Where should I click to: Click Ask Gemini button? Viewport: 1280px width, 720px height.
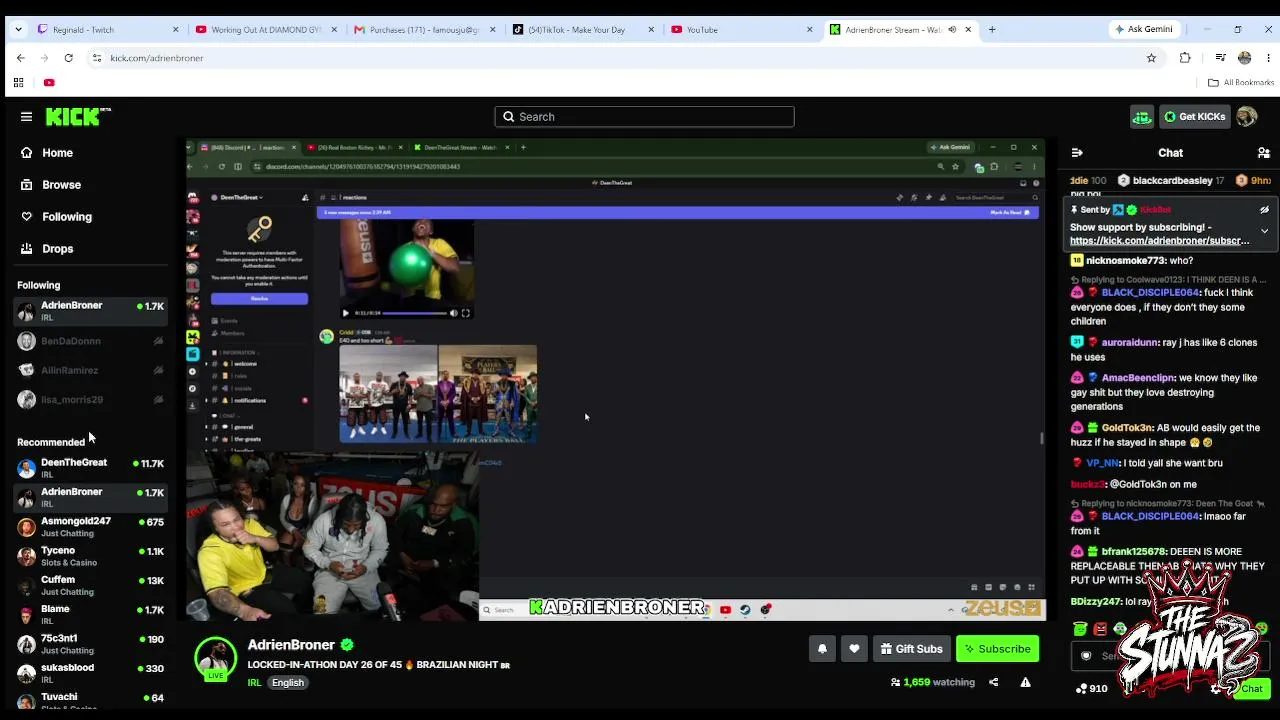[1144, 30]
